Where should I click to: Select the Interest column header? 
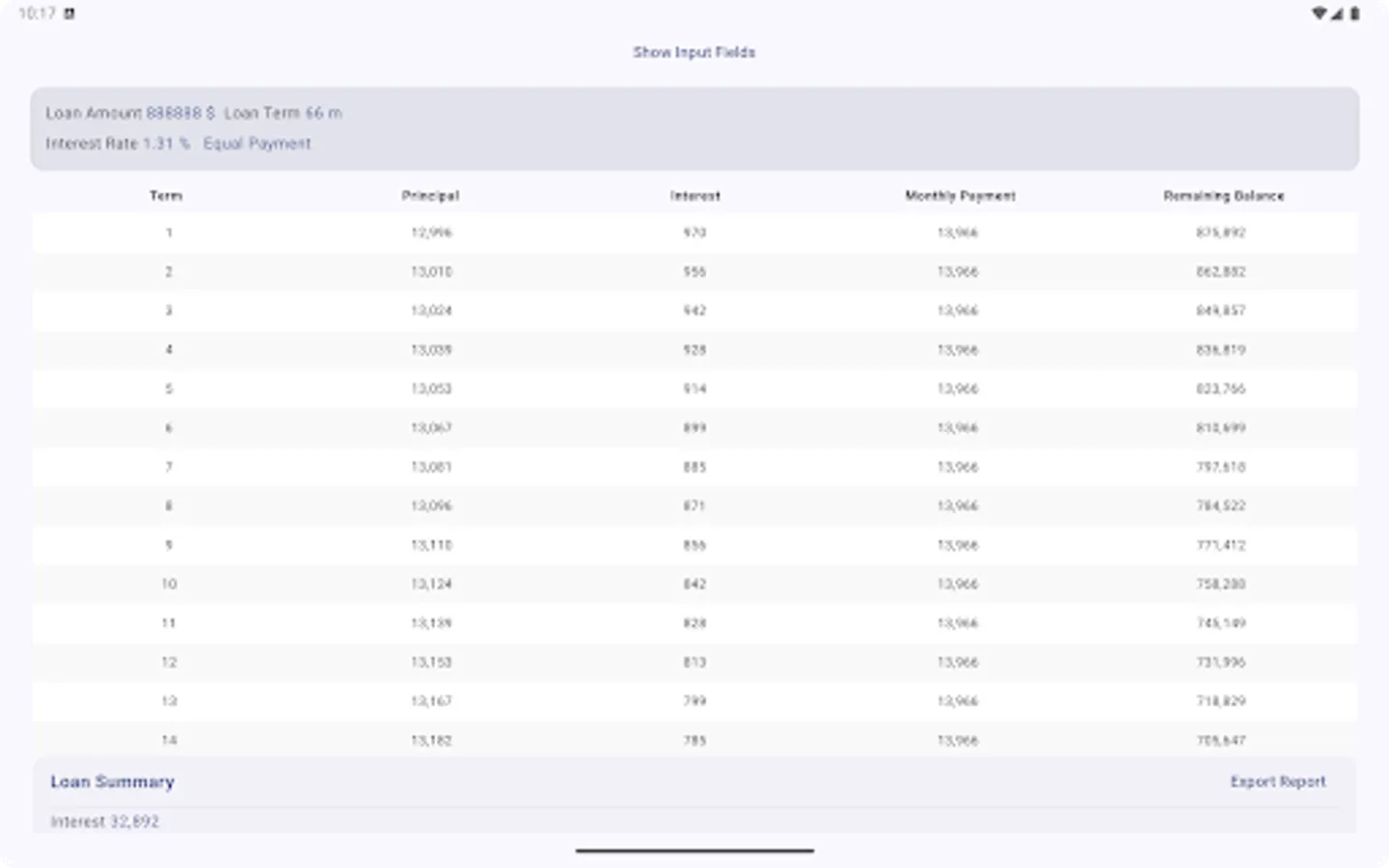click(694, 196)
